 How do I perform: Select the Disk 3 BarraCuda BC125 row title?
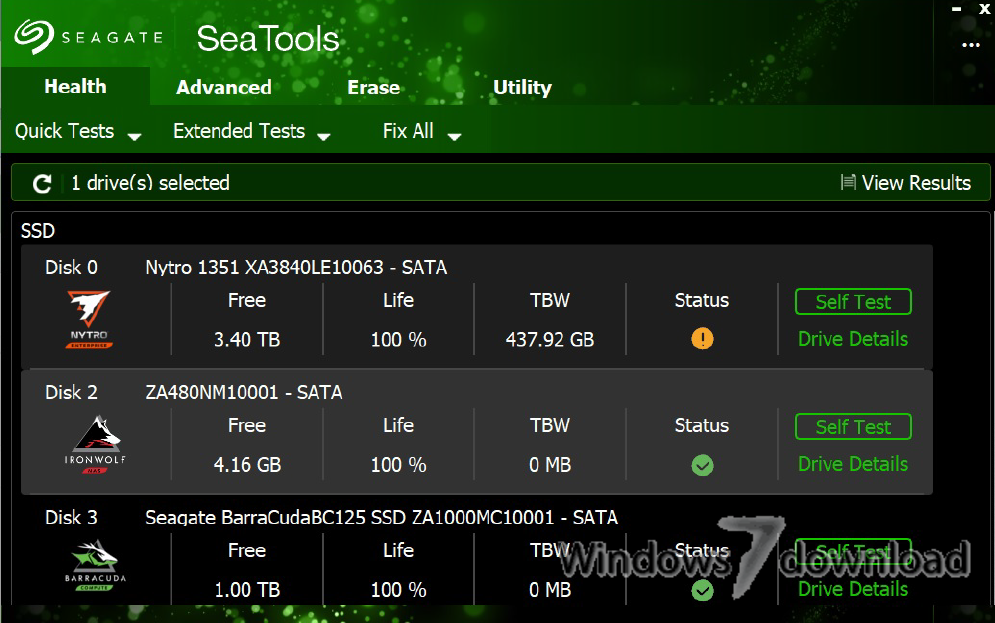point(381,517)
